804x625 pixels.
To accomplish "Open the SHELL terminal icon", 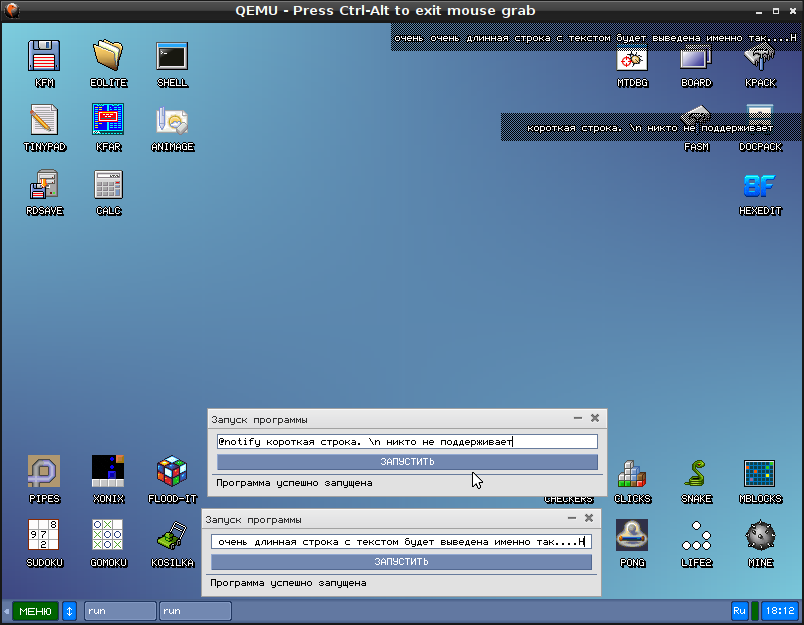I will tap(172, 58).
